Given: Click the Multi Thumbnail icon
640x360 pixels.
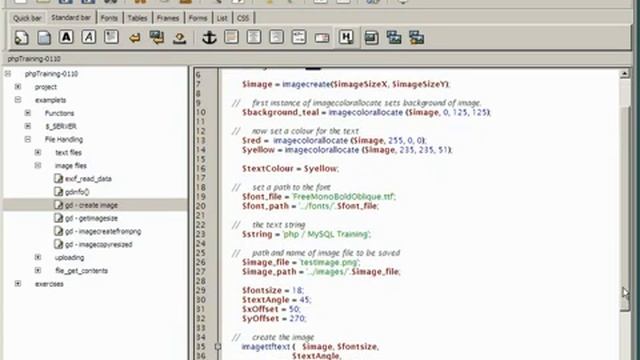Looking at the screenshot, I should [416, 38].
